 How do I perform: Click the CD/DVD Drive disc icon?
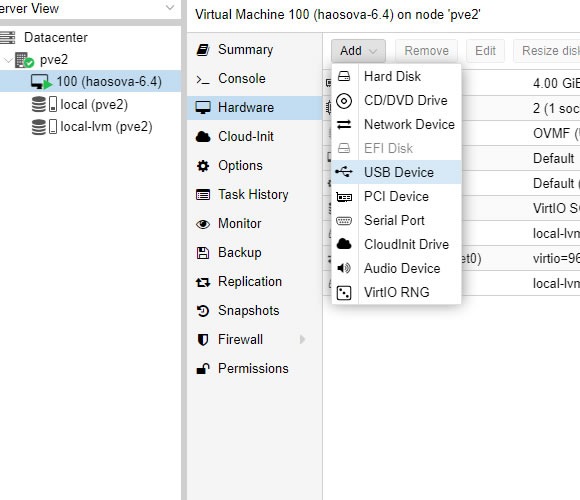point(344,101)
